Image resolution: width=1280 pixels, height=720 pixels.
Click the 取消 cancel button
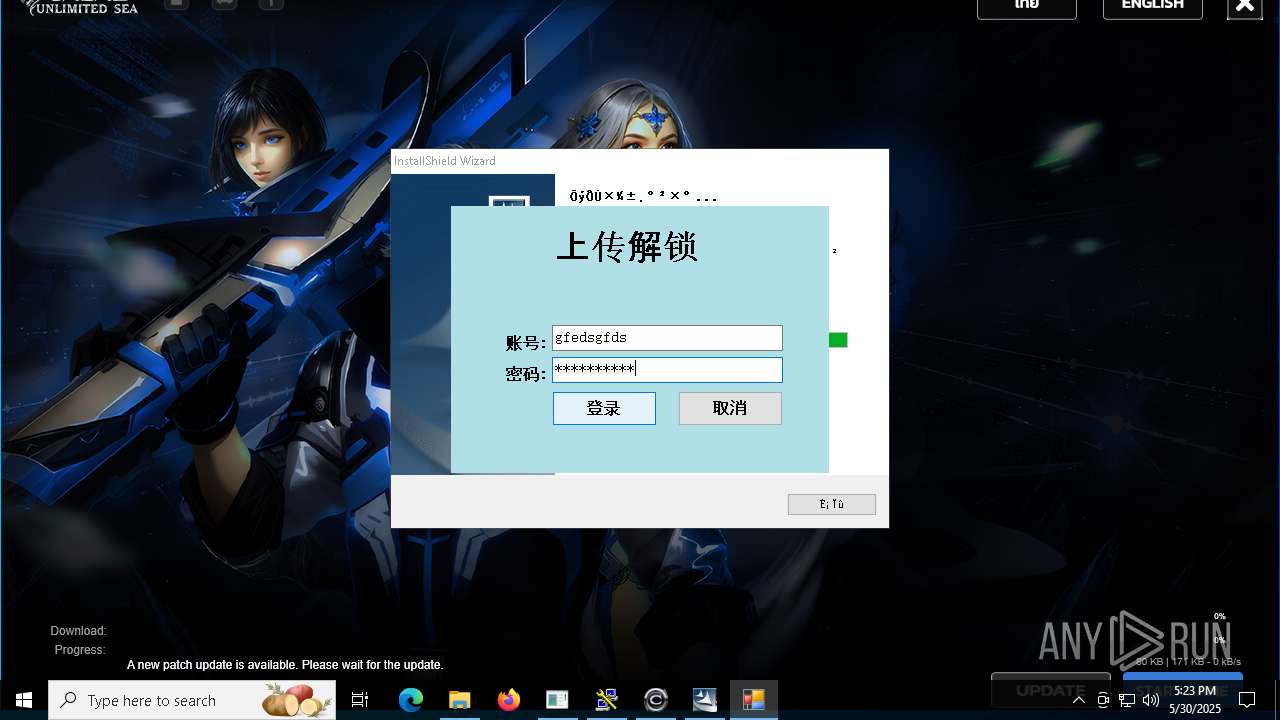730,408
